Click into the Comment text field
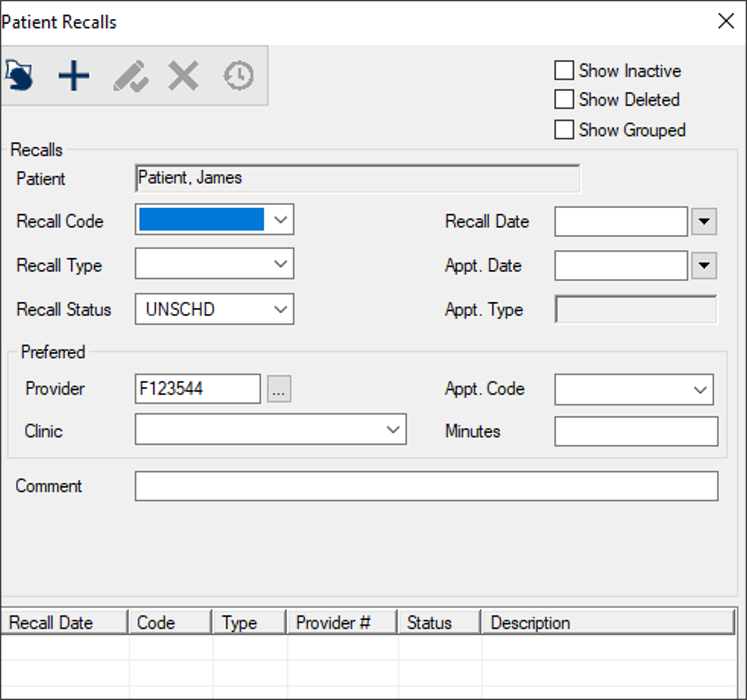Viewport: 747px width, 700px height. tap(426, 486)
